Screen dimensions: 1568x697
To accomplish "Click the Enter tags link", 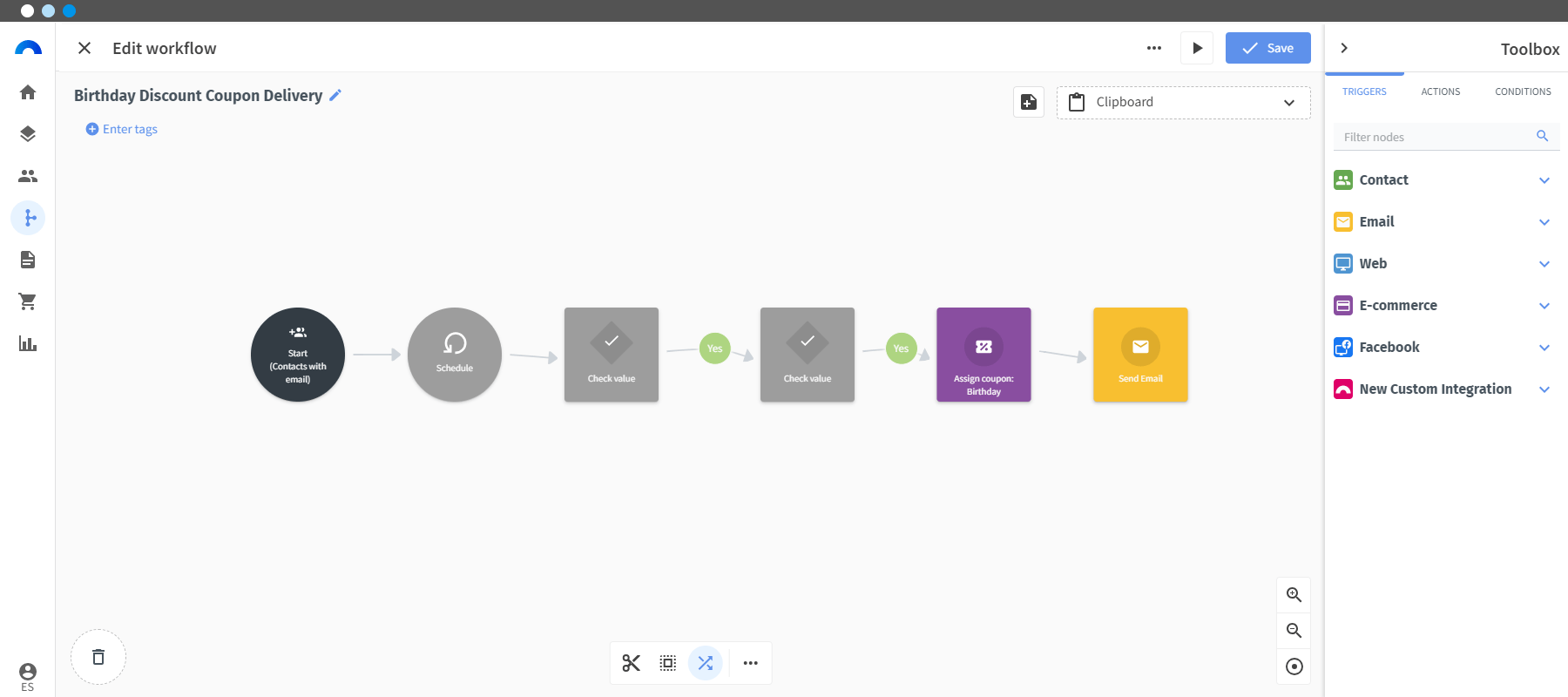I will 122,129.
